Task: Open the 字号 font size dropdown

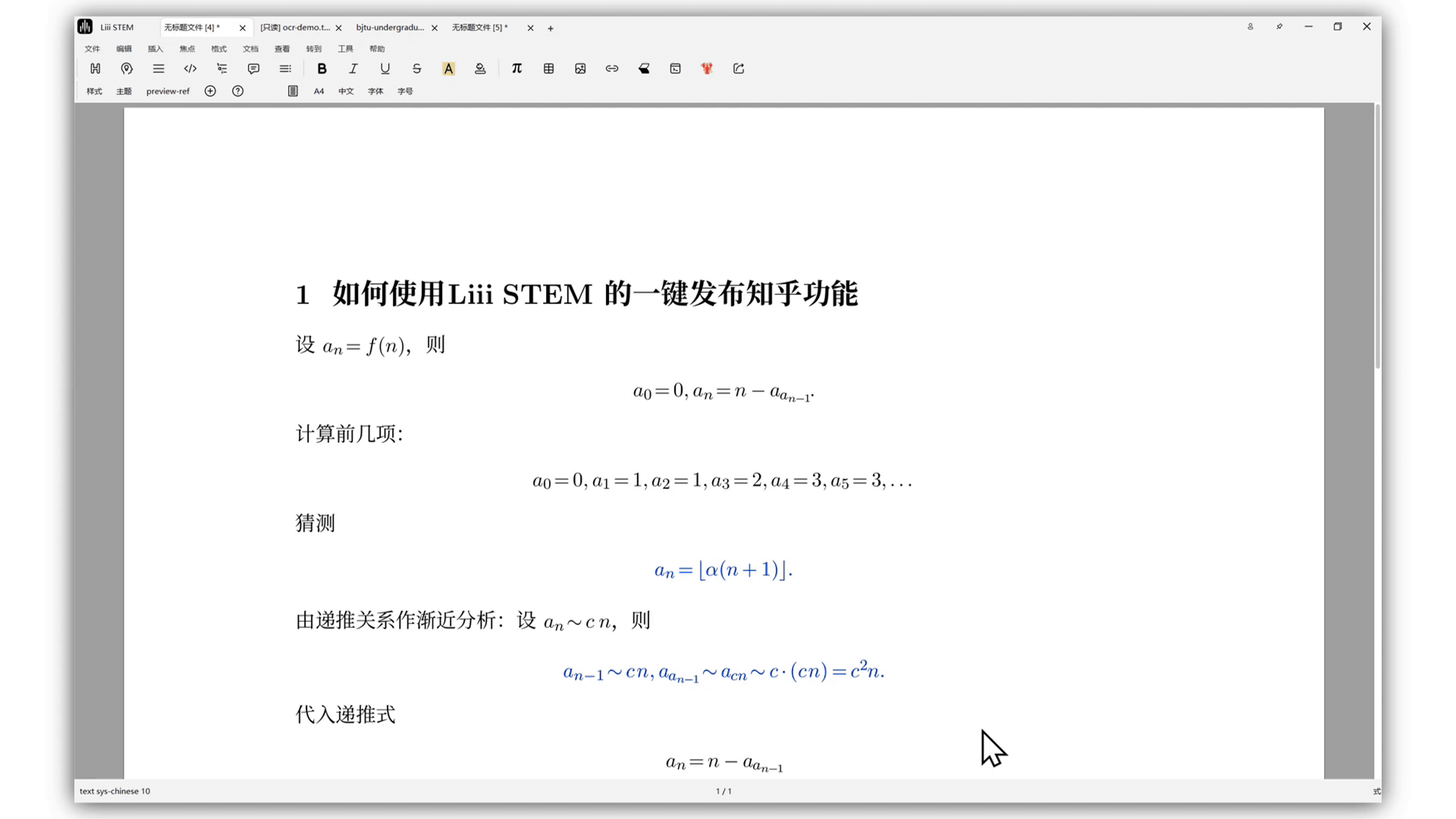Action: pos(405,91)
